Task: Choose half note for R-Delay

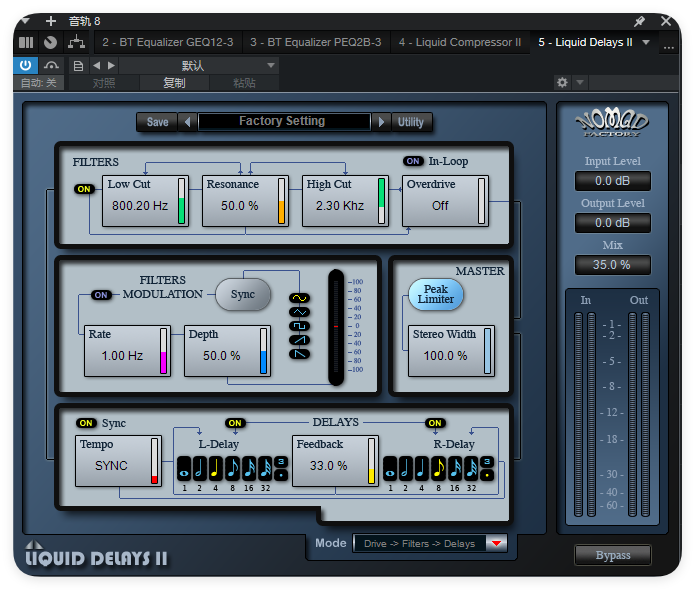Action: 406,469
